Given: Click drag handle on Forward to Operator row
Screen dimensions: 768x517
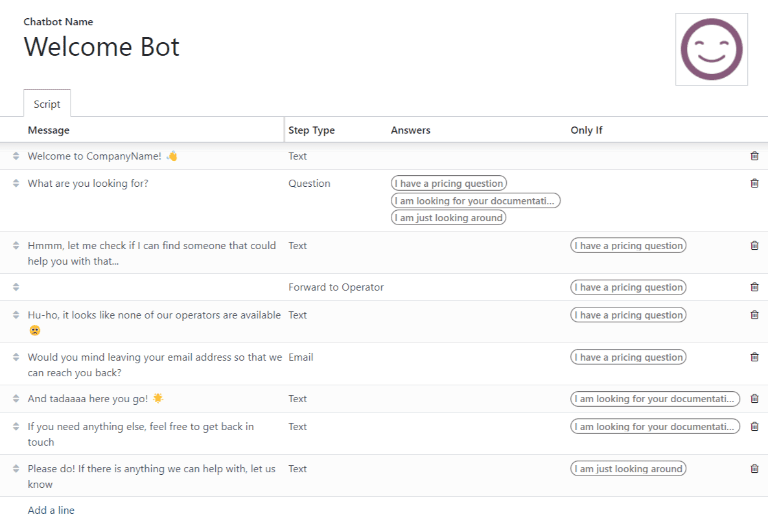Looking at the screenshot, I should (x=16, y=287).
